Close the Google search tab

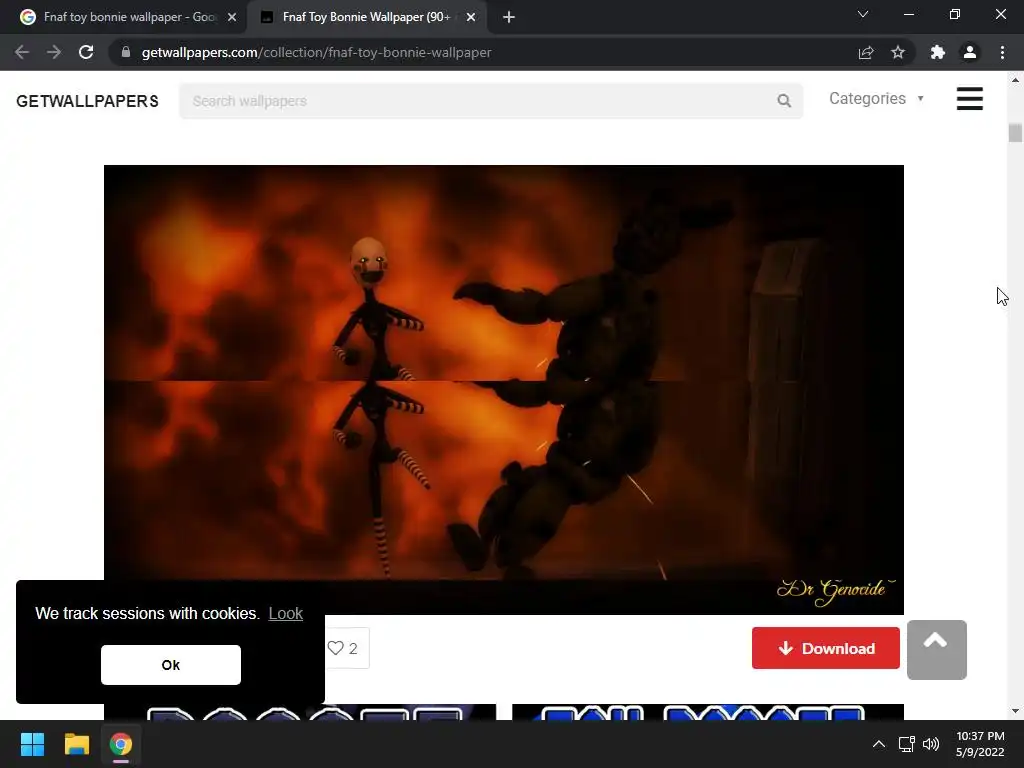pos(232,17)
